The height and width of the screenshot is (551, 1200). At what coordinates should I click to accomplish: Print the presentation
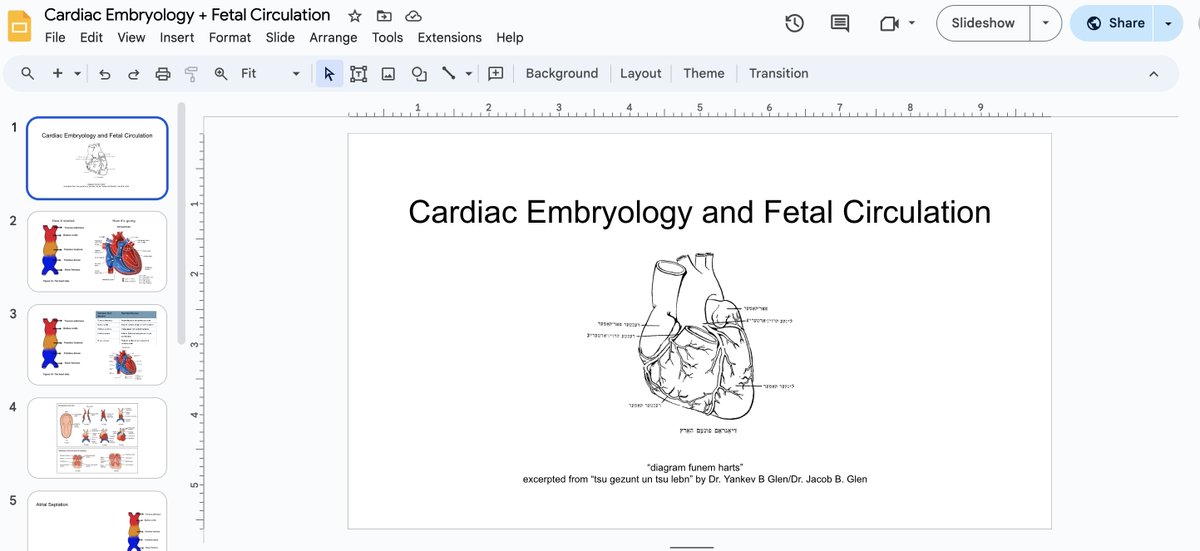[x=163, y=73]
